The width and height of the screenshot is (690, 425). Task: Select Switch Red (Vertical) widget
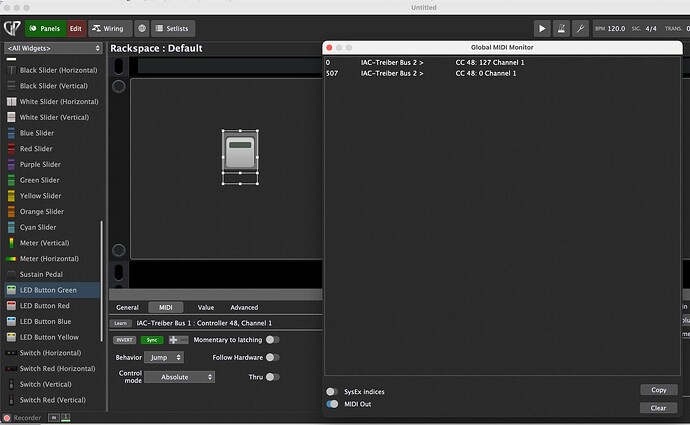52,400
